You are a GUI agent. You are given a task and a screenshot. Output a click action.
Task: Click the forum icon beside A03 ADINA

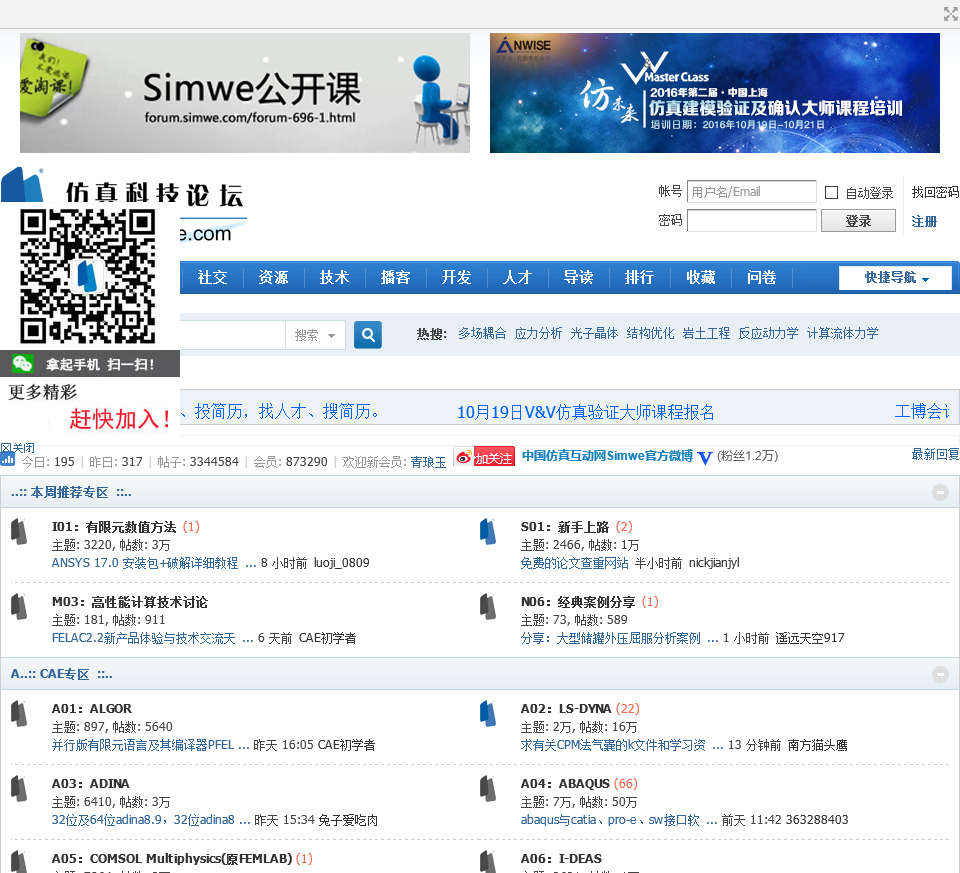click(19, 789)
